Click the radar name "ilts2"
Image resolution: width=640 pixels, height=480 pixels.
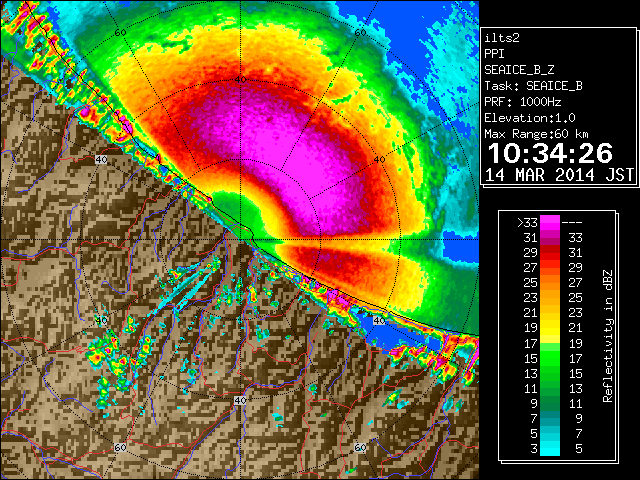[502, 38]
